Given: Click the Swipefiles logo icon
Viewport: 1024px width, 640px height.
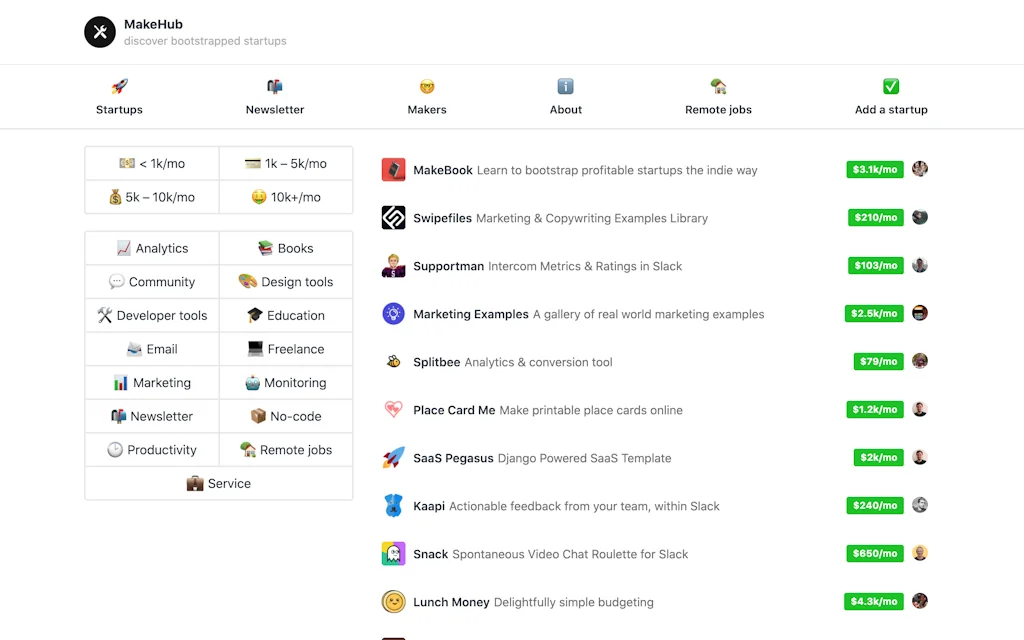Looking at the screenshot, I should 393,218.
